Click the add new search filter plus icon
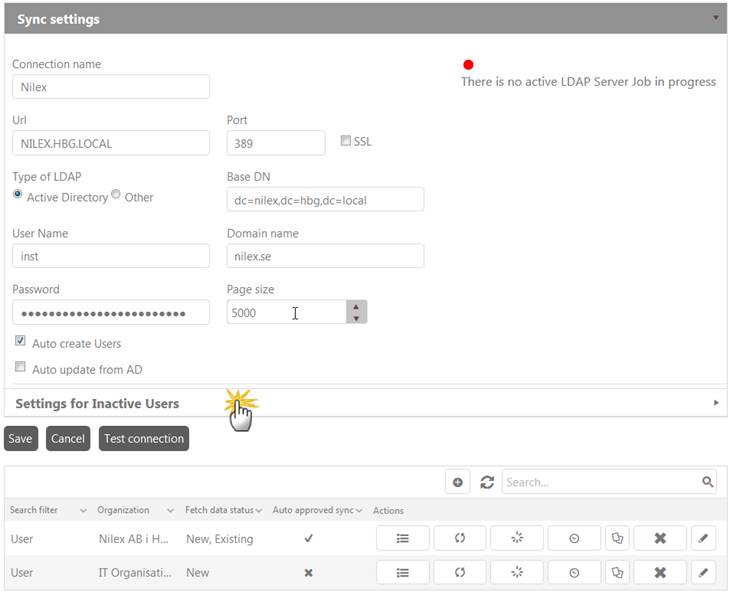The image size is (730, 592). (458, 482)
